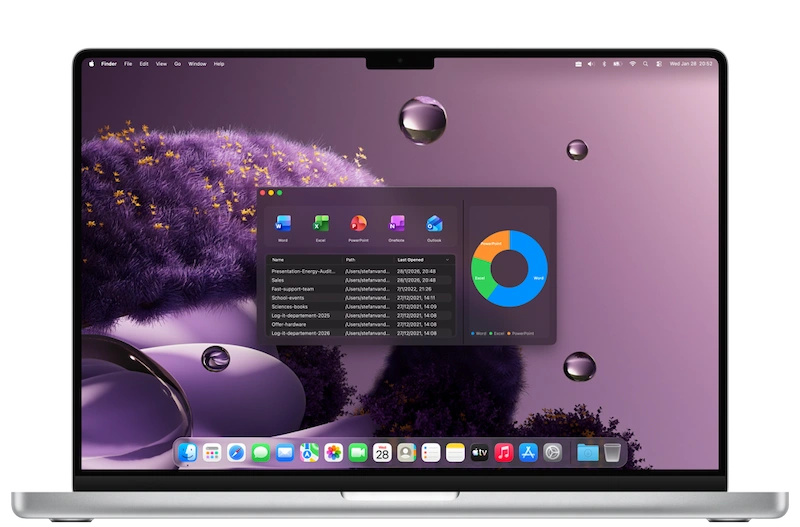Click the 7/1/2022, 21:26 date cell
800x527 pixels.
(414, 289)
